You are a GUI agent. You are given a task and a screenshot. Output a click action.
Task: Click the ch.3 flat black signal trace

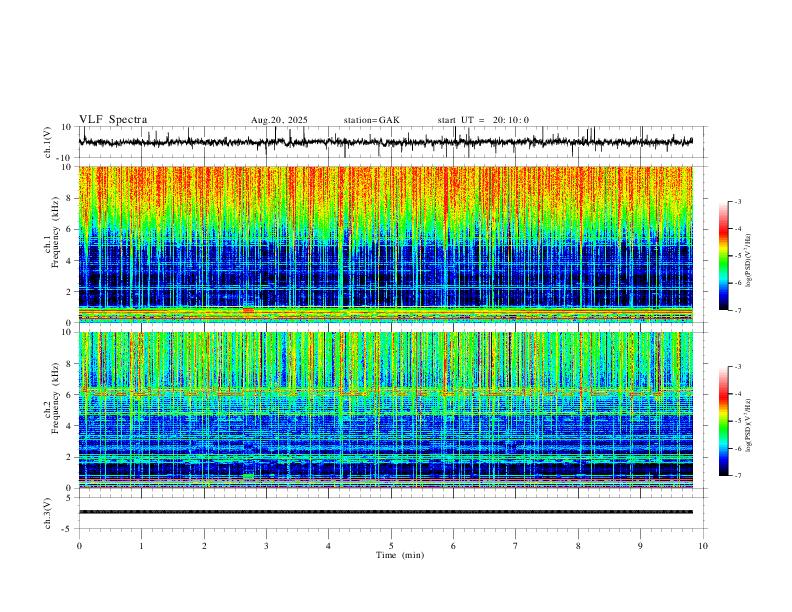[385, 512]
